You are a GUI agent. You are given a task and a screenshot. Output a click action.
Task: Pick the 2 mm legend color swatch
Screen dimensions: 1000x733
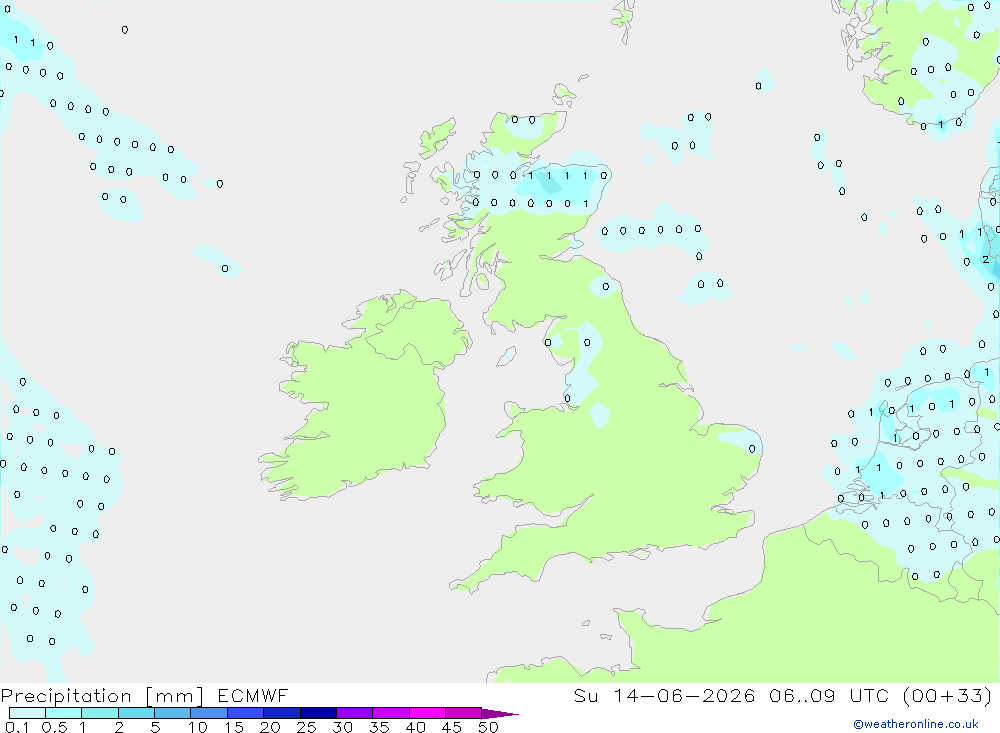[136, 713]
